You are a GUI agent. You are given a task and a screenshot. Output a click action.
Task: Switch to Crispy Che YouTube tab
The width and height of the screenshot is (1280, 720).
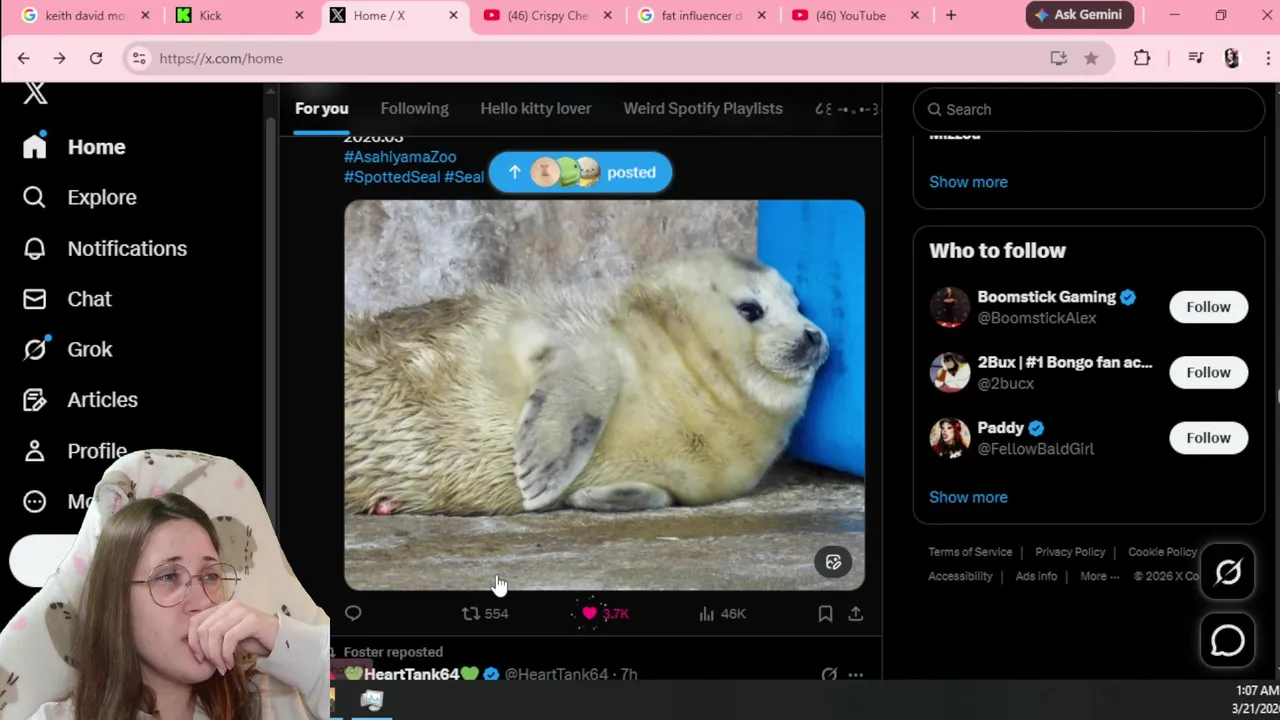click(548, 15)
